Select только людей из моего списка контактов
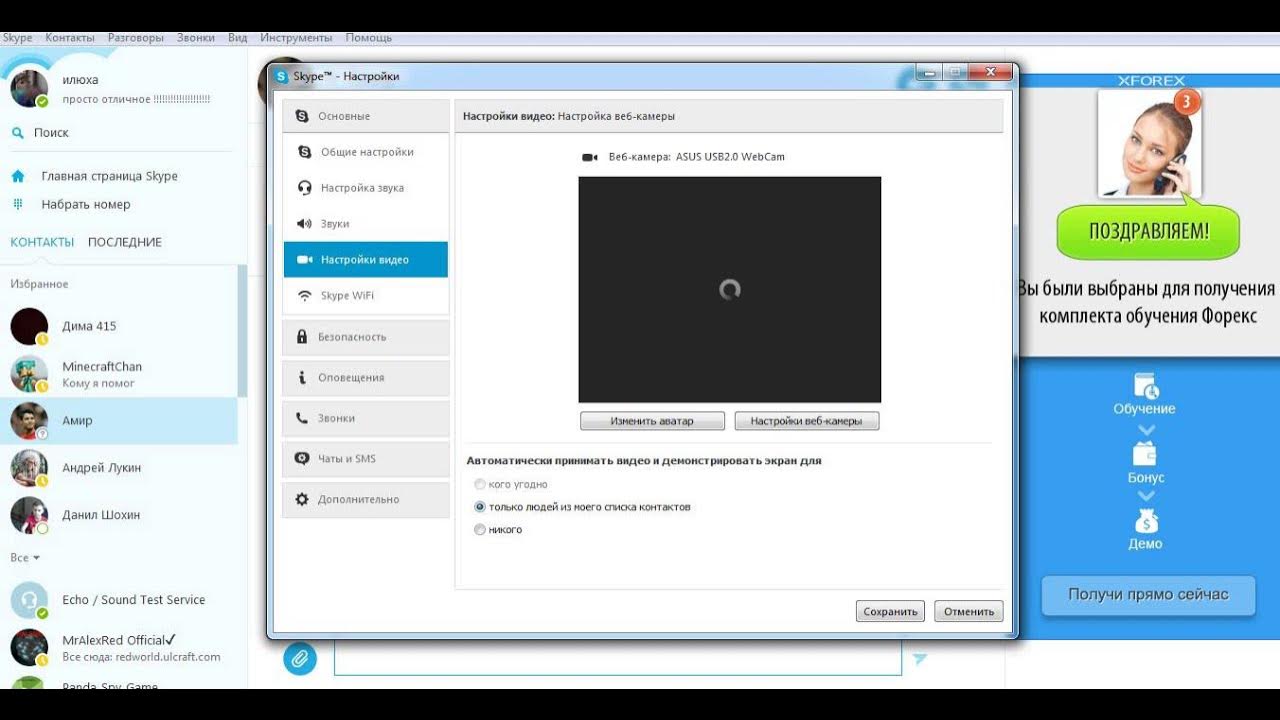The width and height of the screenshot is (1280, 720). pyautogui.click(x=480, y=507)
